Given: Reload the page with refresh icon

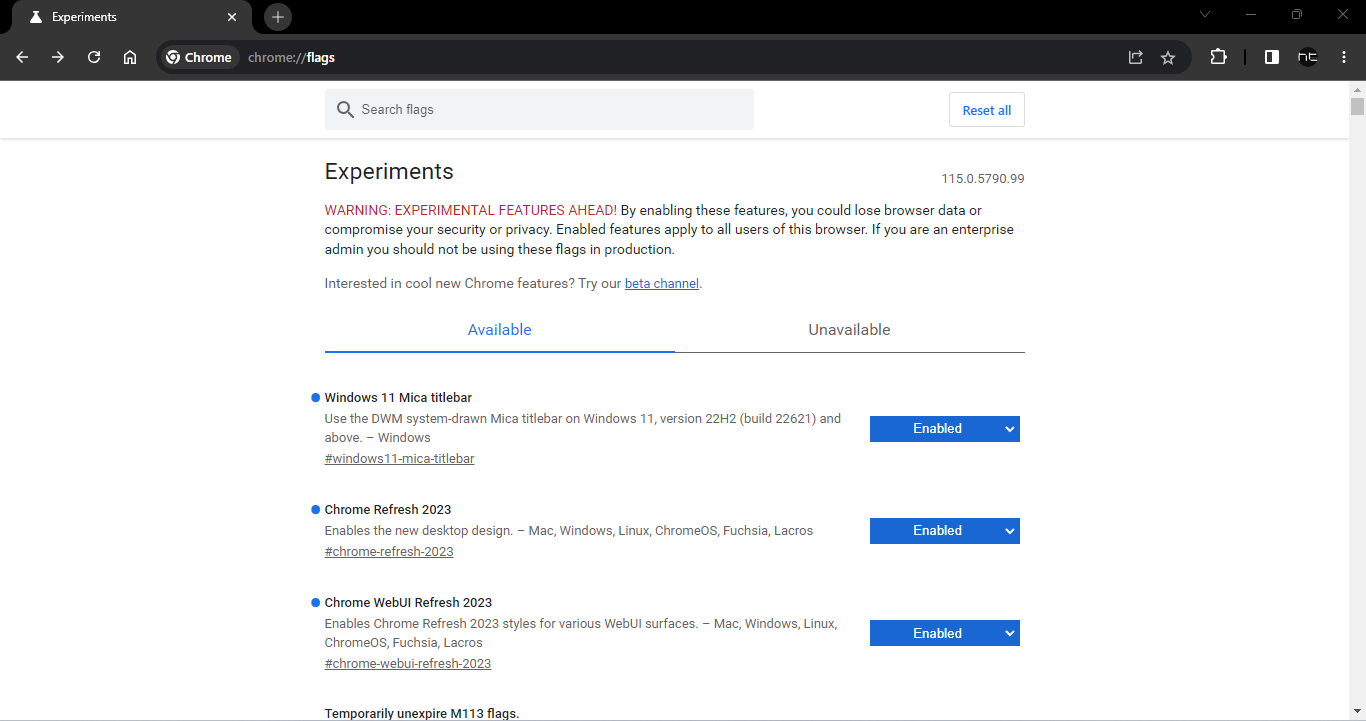Looking at the screenshot, I should click(94, 57).
